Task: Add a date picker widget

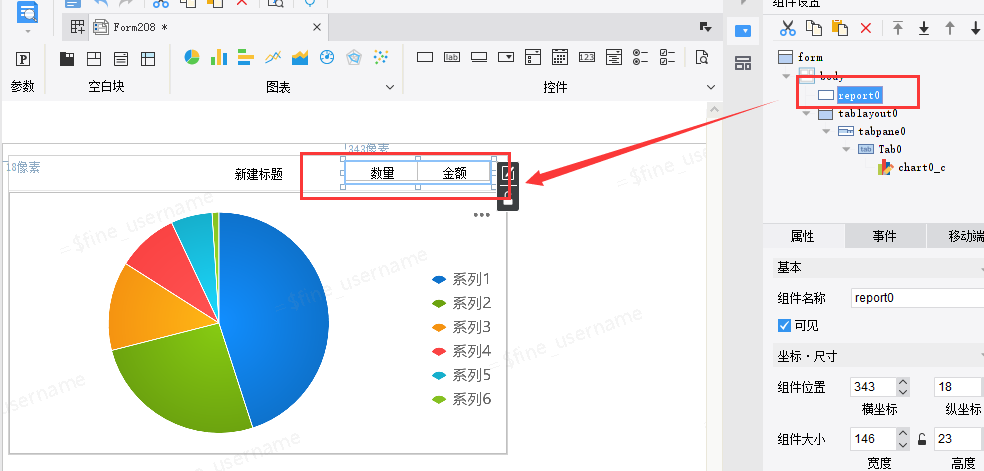Action: pos(560,57)
